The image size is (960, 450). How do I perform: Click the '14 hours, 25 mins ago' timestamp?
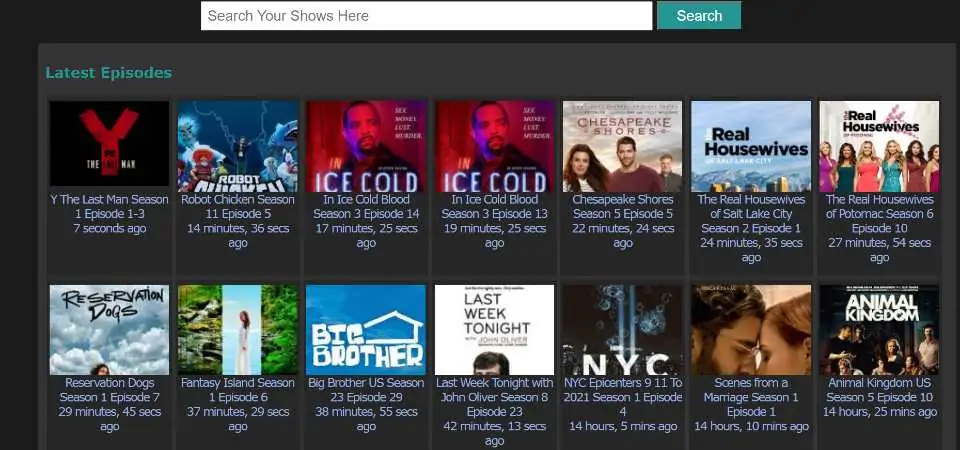point(879,412)
